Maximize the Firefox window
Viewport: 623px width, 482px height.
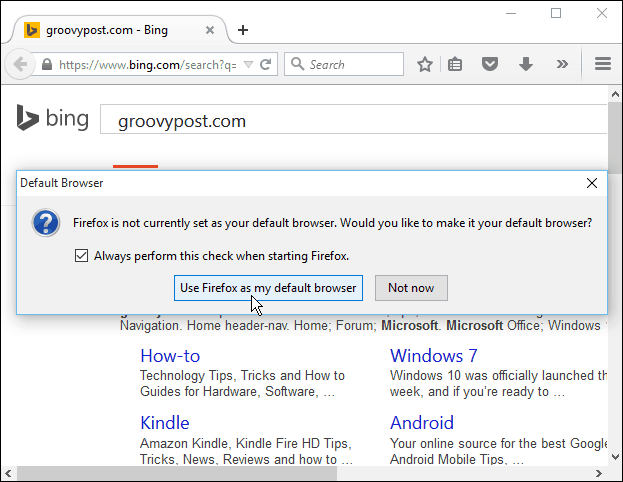(556, 14)
